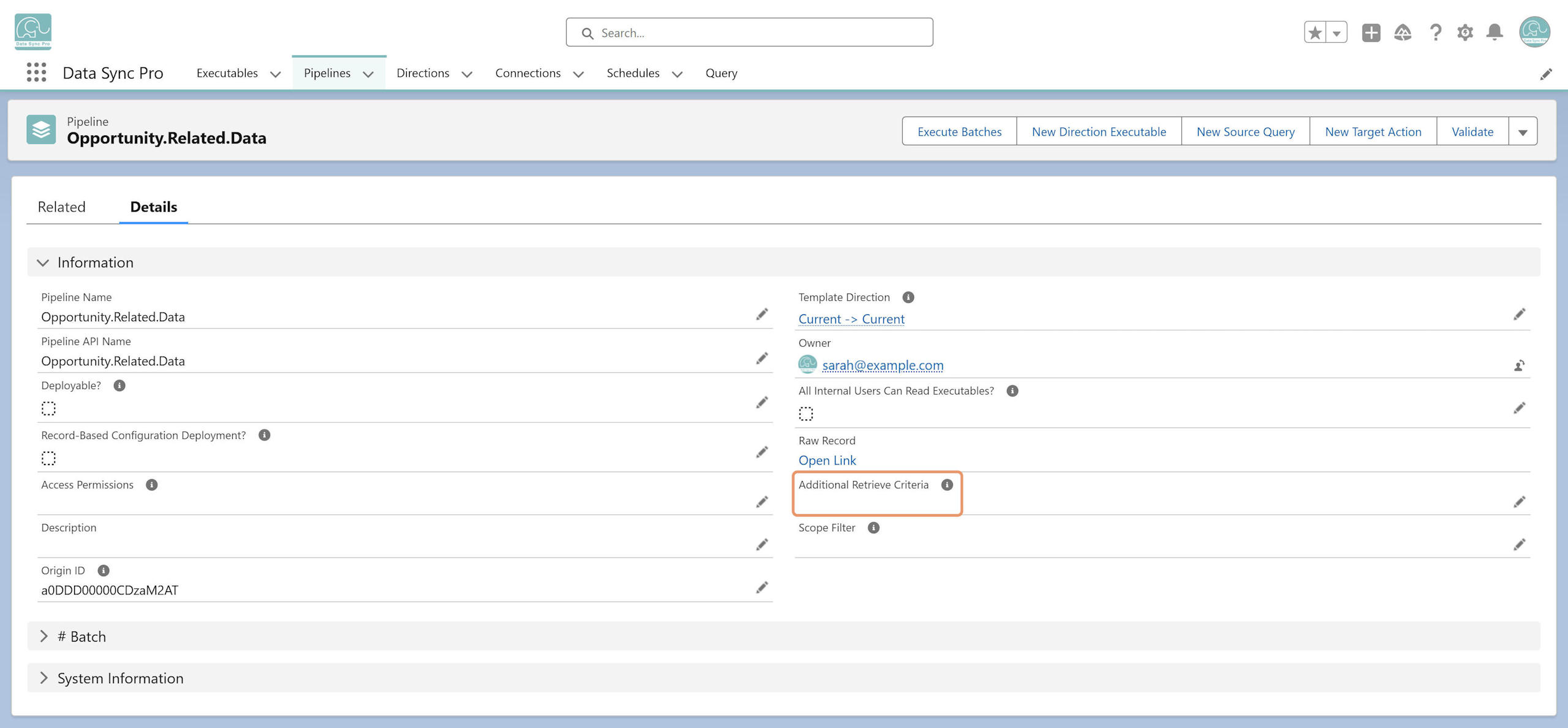This screenshot has width=1568, height=728.
Task: Show All Internal Users info icon
Action: [1012, 391]
